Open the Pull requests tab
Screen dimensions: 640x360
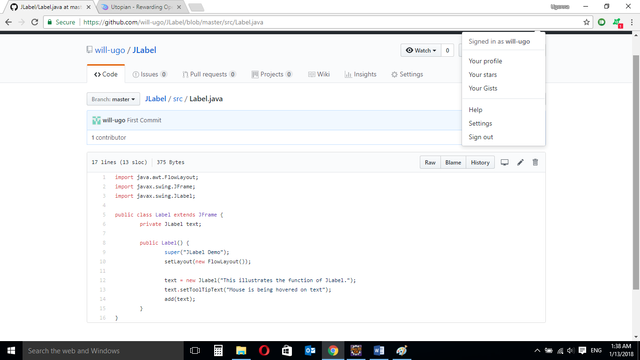(209, 74)
